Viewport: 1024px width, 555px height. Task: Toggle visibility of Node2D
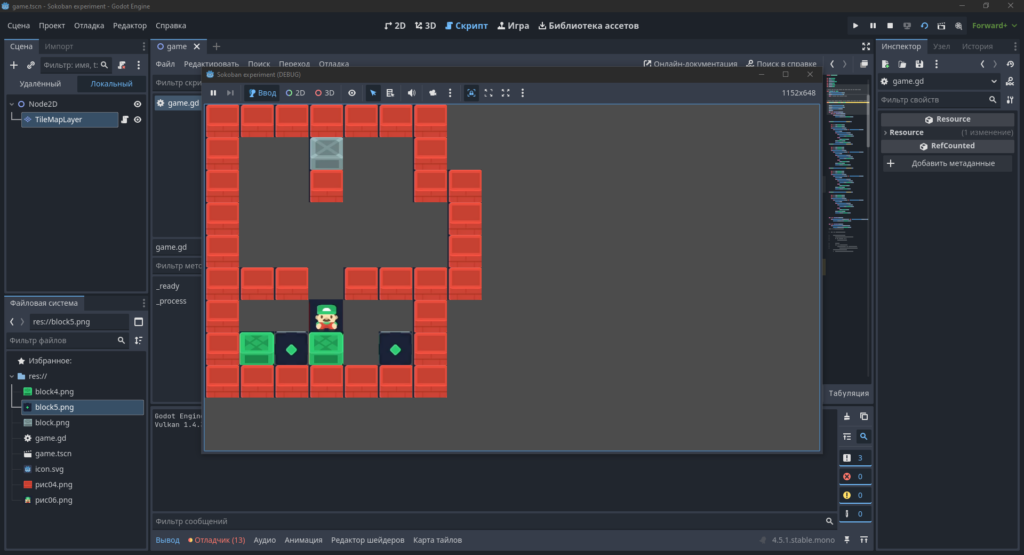[137, 104]
